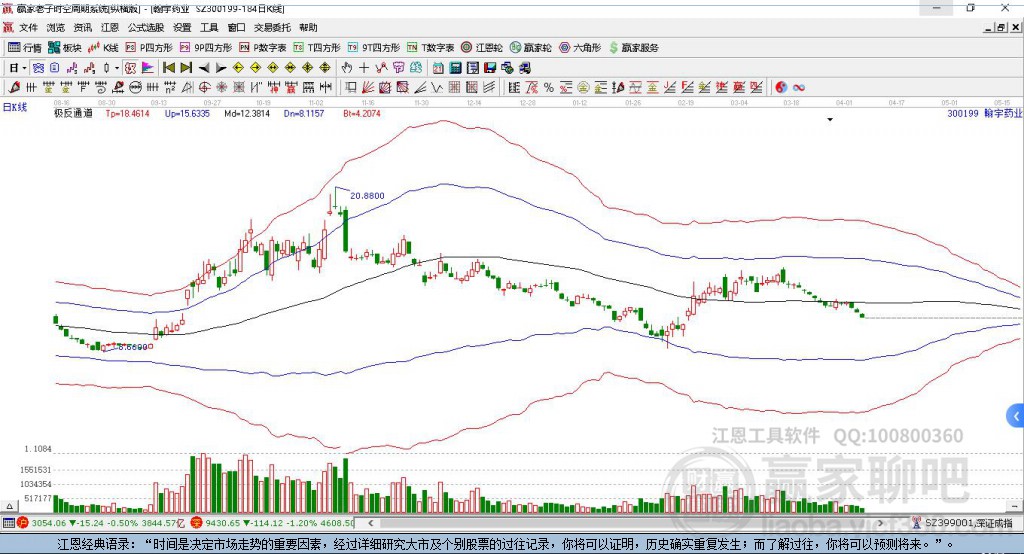Screen dimensions: 1024x554
Task: Step chart right with black right arrow
Action: (x=221, y=68)
